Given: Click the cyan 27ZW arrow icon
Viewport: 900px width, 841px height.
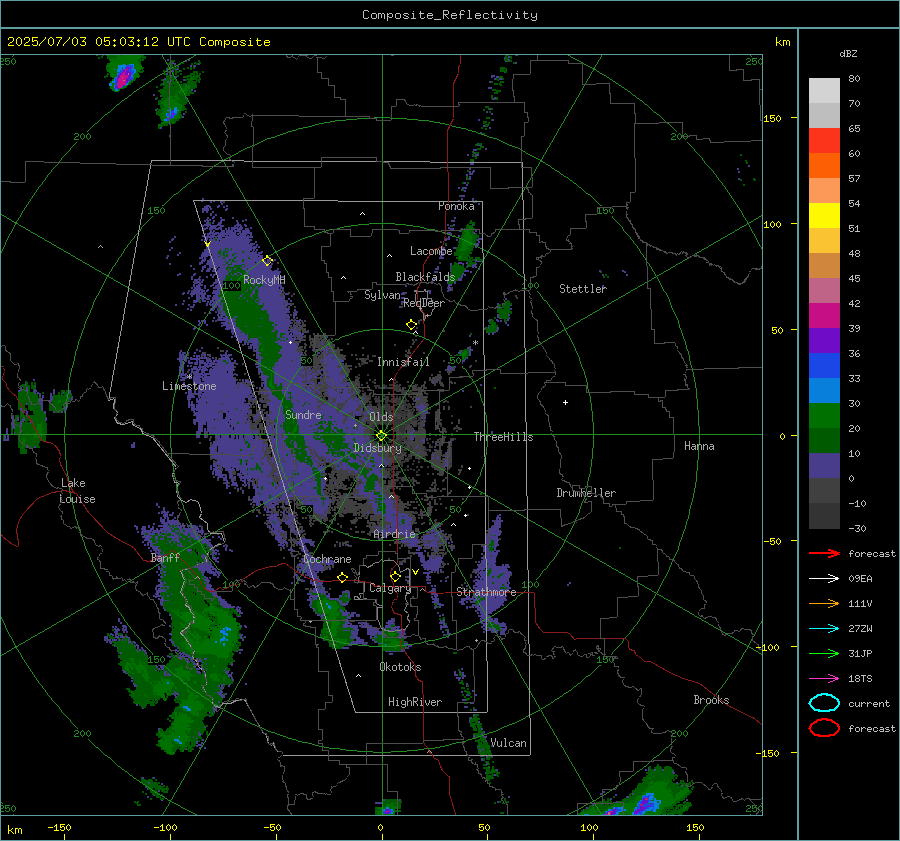Looking at the screenshot, I should [824, 629].
